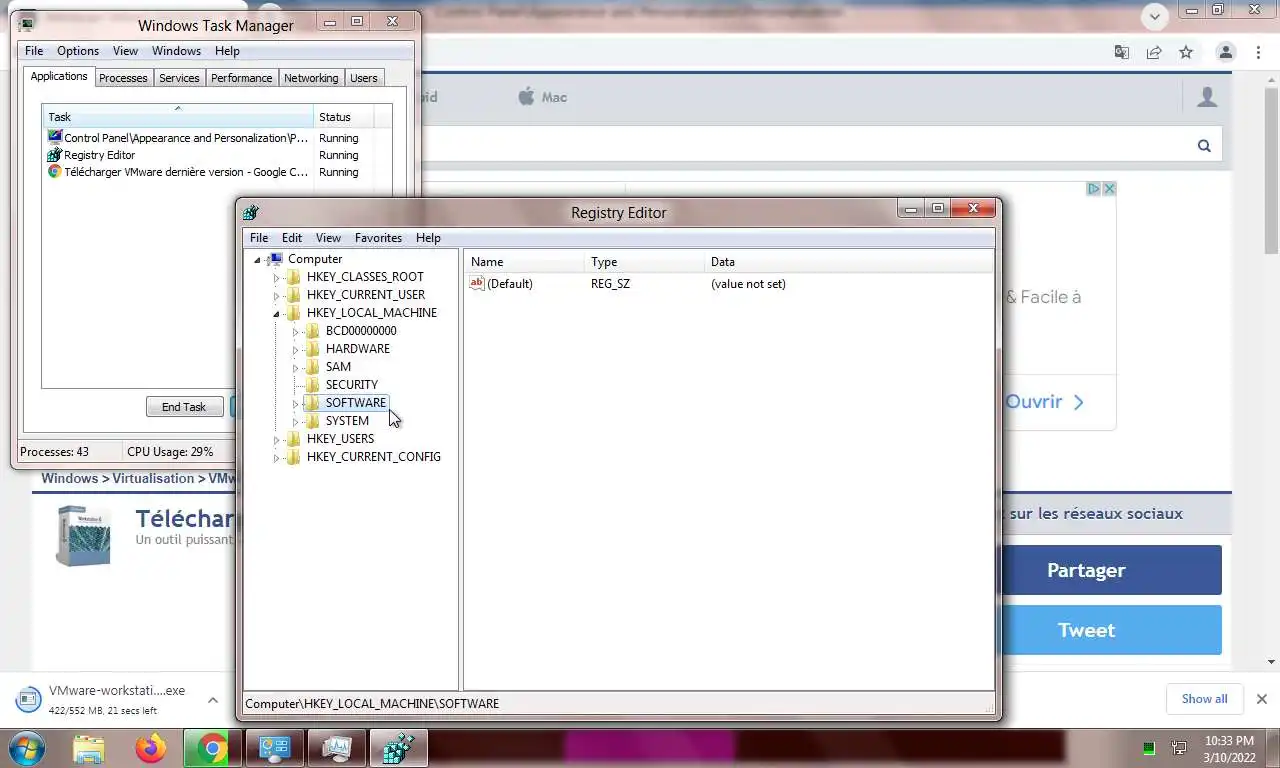Switch to the Networking tab
This screenshot has width=1280, height=768.
click(x=311, y=78)
